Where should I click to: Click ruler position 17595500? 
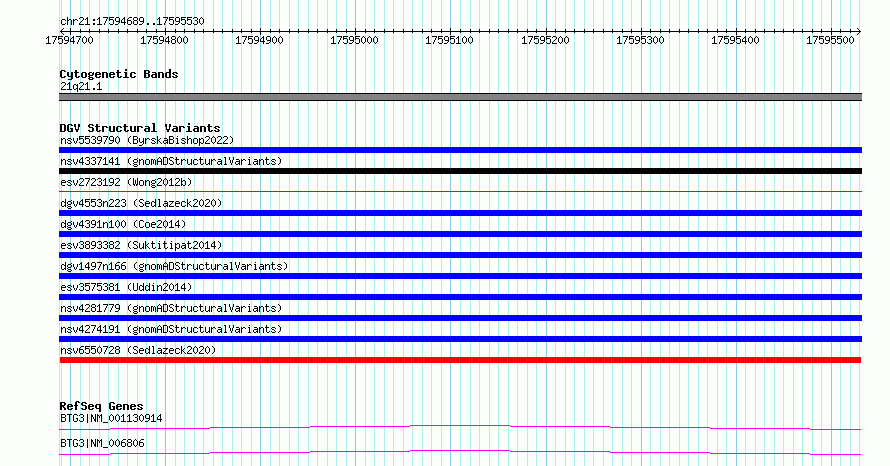point(830,40)
